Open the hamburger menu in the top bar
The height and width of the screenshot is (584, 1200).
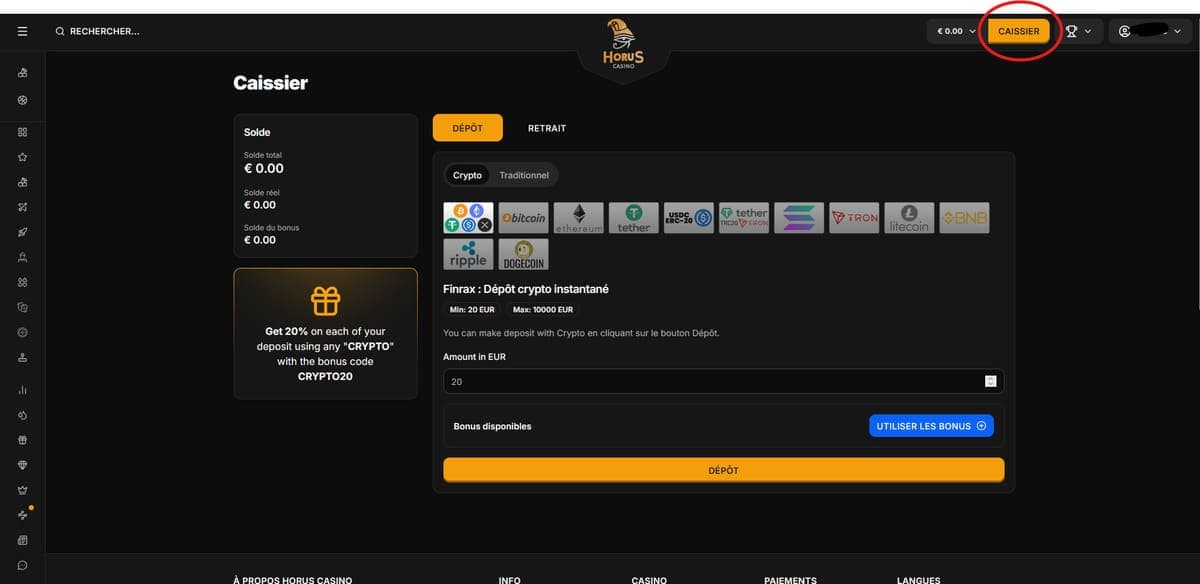point(22,31)
